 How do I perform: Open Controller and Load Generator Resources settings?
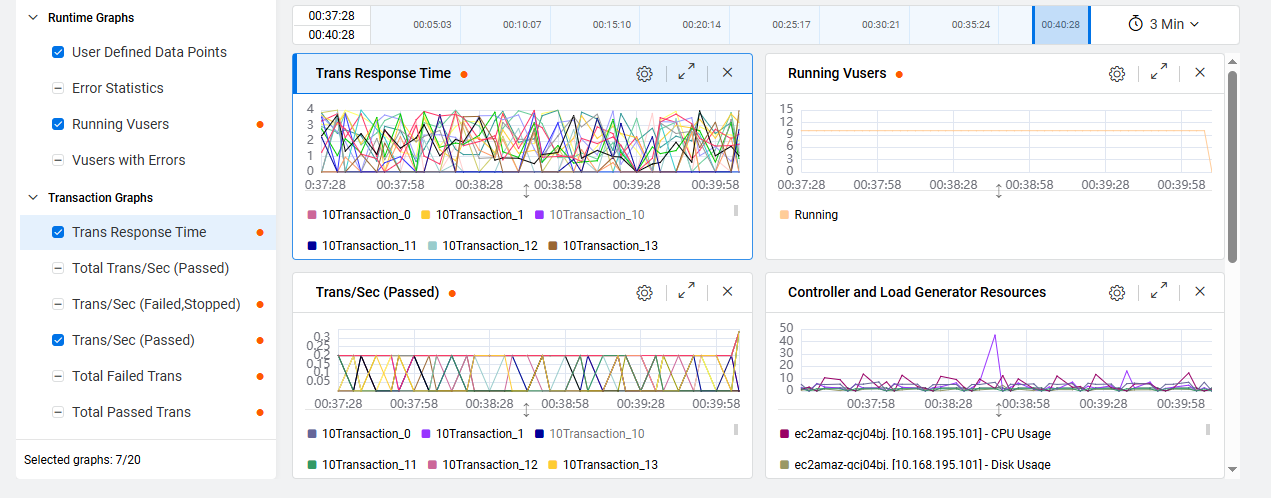(1117, 292)
